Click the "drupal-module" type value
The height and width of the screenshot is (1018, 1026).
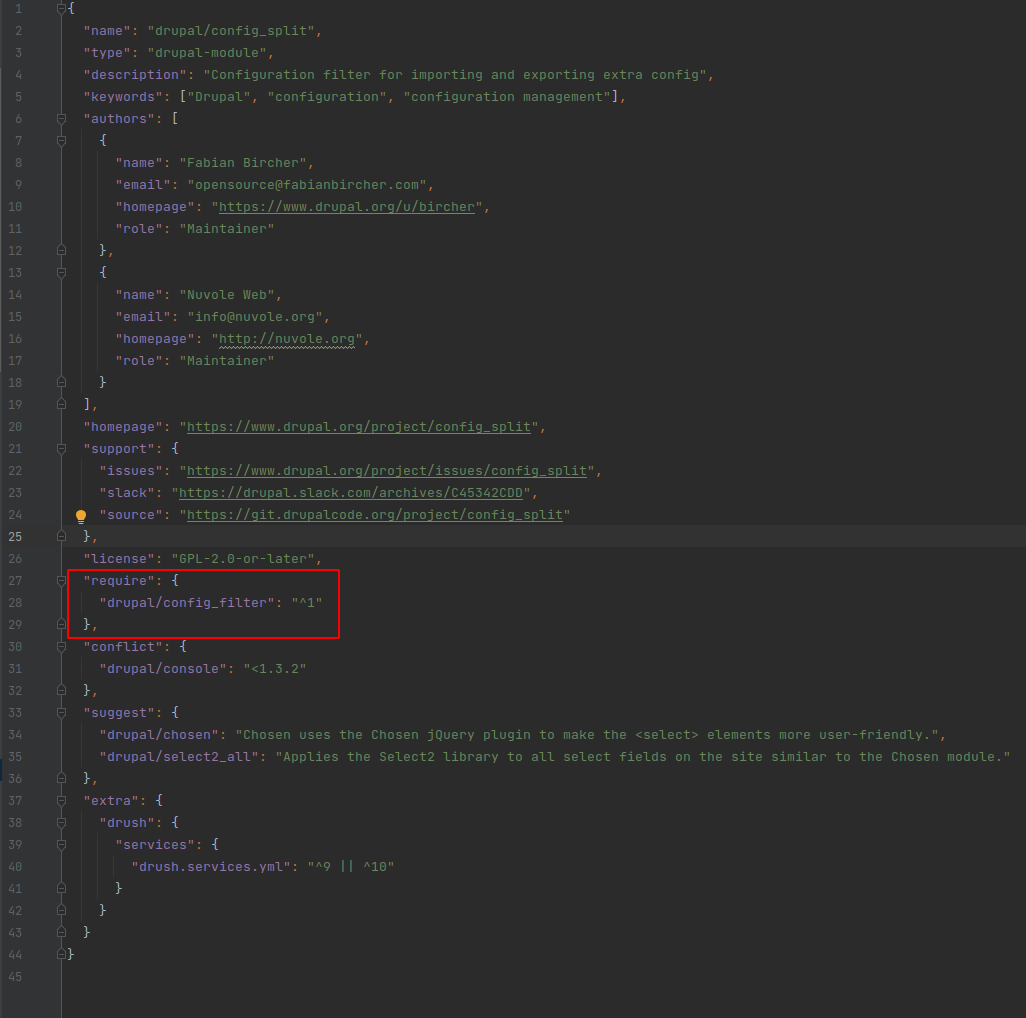pyautogui.click(x=207, y=52)
